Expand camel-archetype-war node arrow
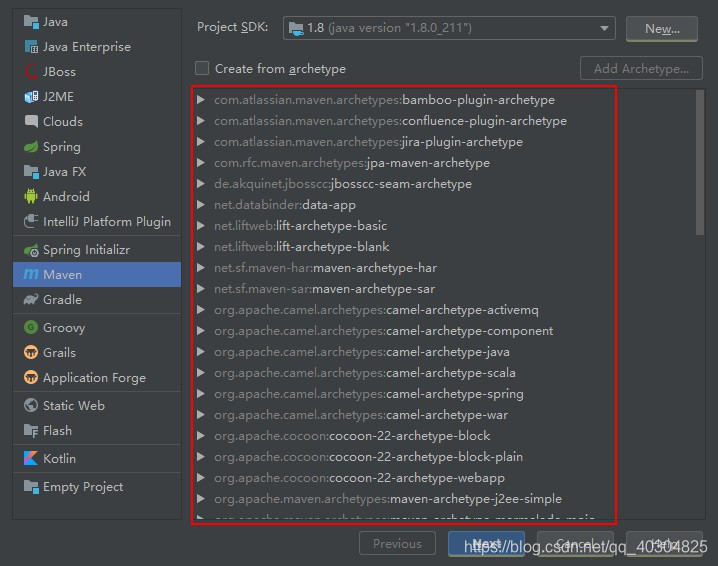718x566 pixels. tap(201, 415)
